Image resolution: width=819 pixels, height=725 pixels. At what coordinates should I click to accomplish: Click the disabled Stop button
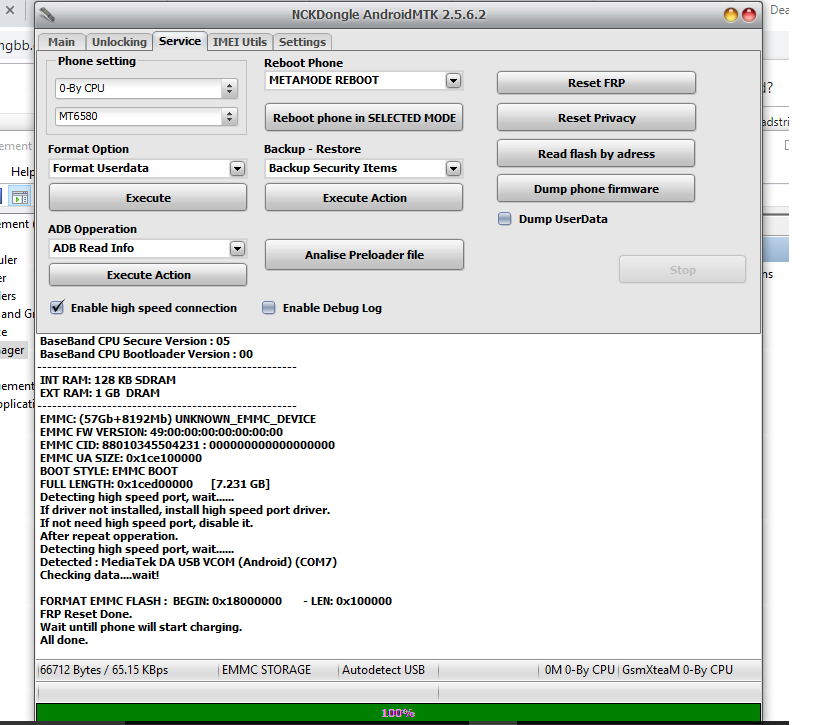click(682, 270)
